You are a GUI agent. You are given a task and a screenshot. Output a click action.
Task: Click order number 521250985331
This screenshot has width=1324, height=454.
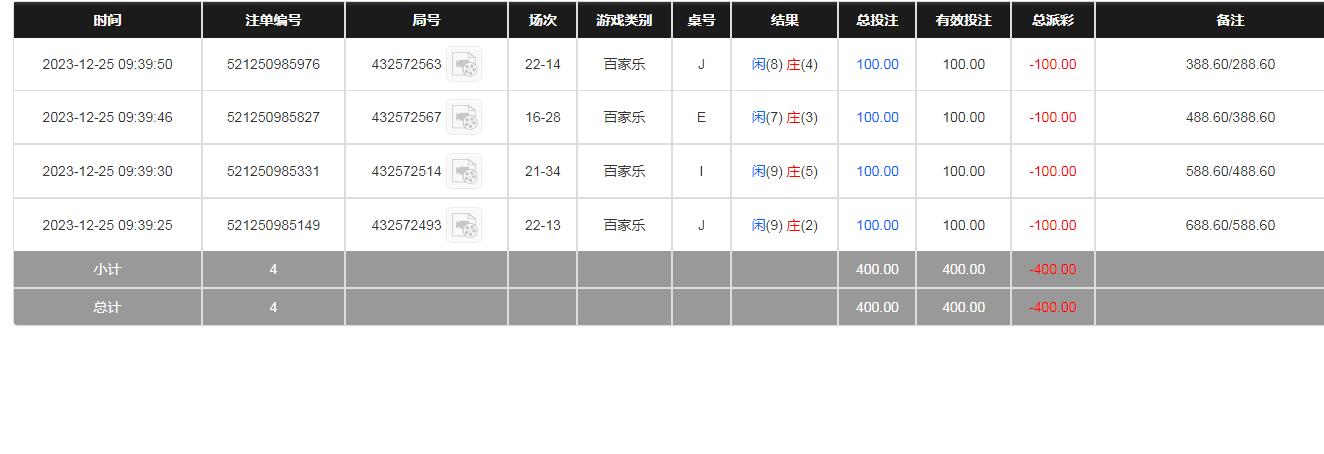tap(273, 171)
